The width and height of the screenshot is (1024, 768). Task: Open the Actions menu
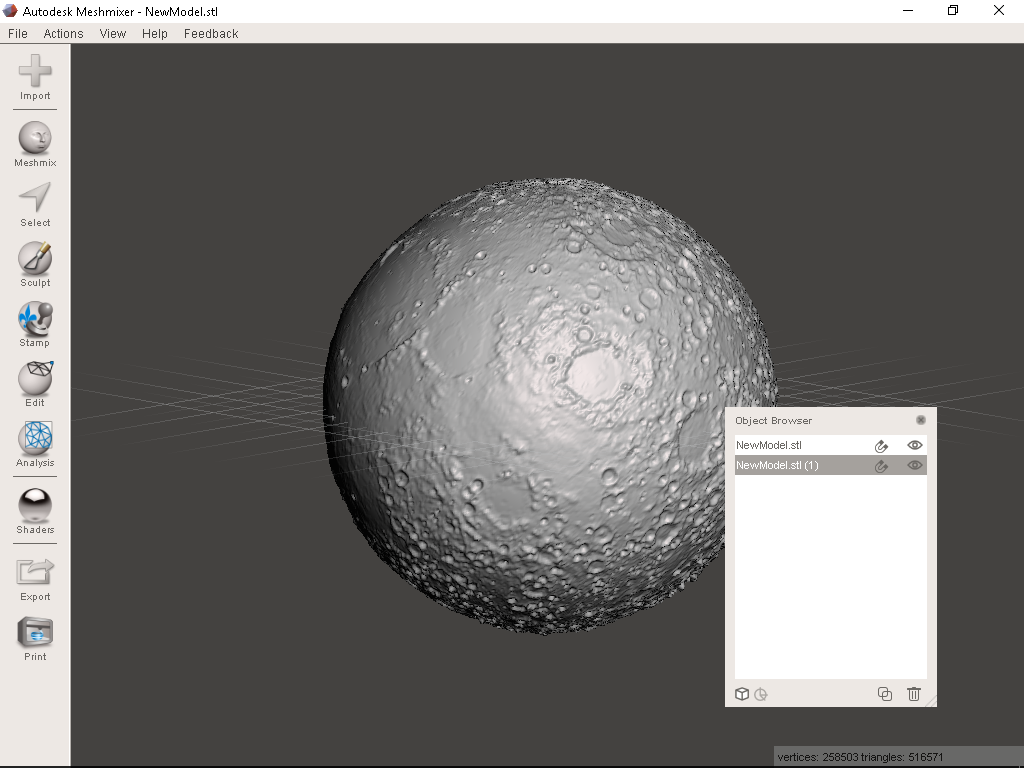click(62, 33)
